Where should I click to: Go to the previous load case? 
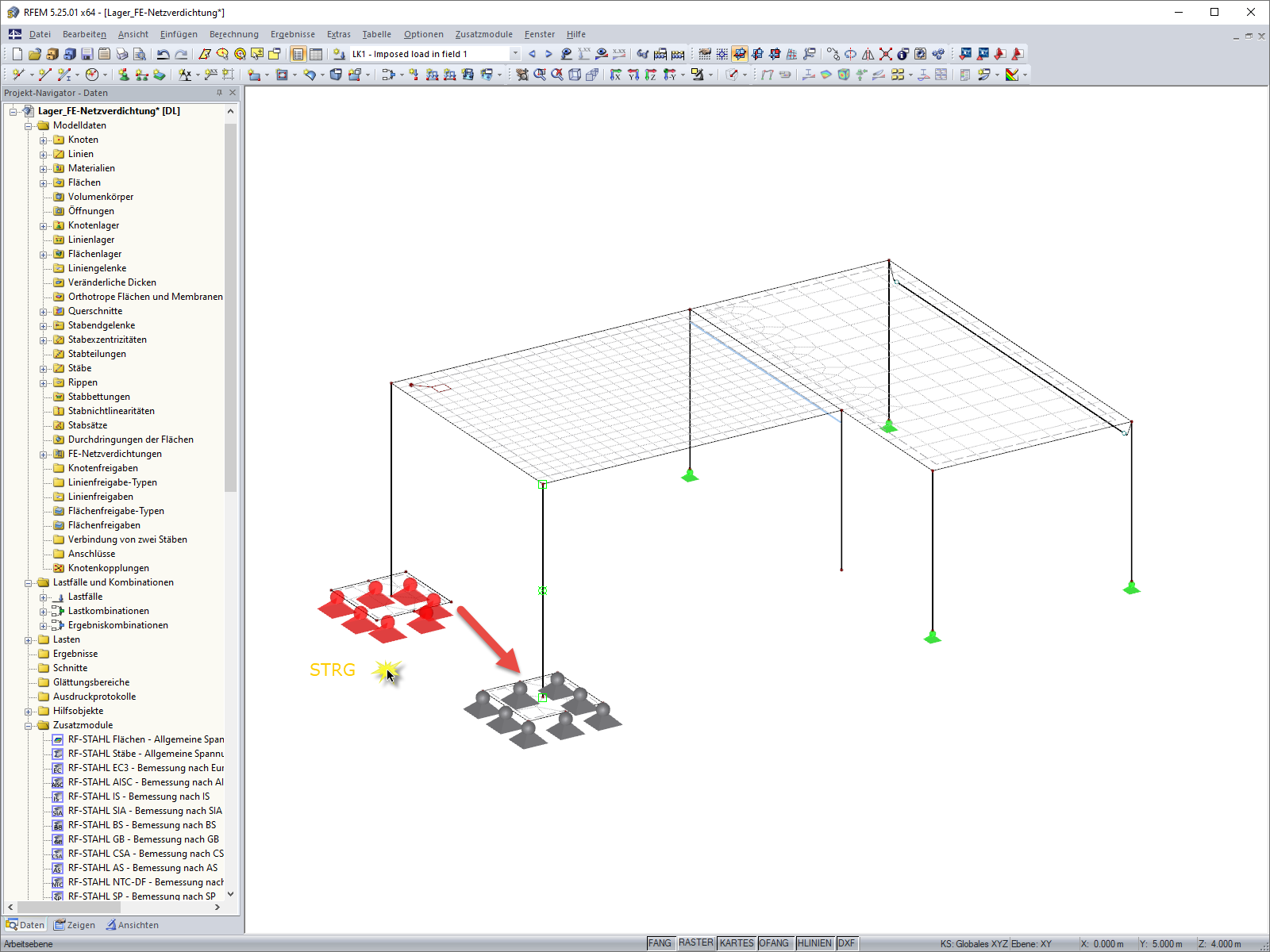tap(532, 54)
